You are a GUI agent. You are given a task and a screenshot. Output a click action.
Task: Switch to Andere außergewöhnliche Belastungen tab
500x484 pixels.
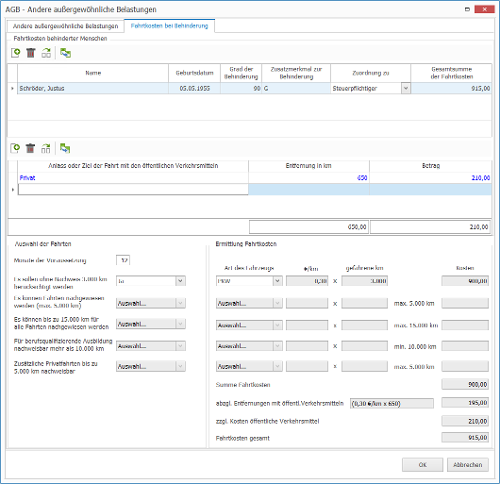pos(65,26)
